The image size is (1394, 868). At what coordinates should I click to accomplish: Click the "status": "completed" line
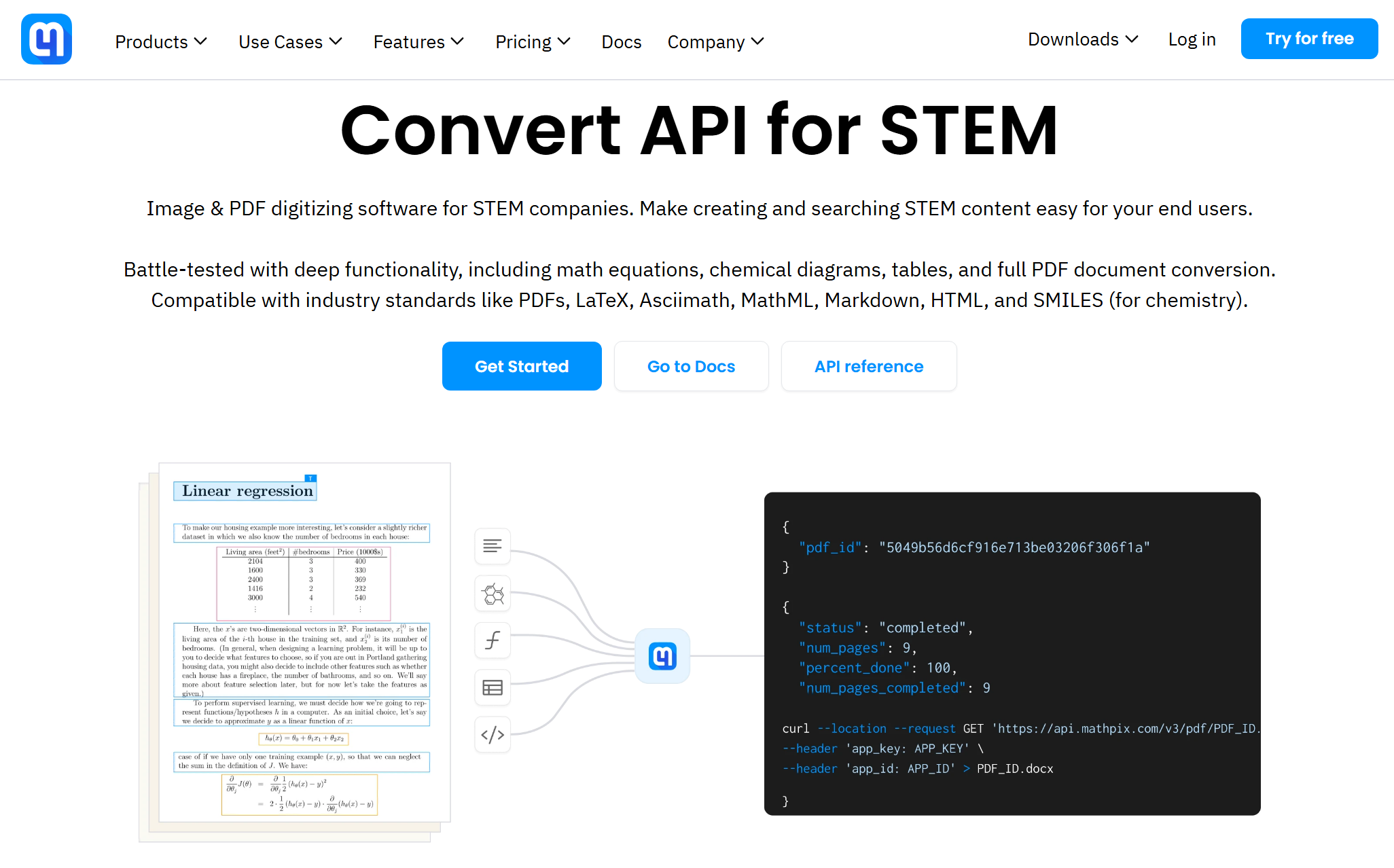pyautogui.click(x=886, y=628)
